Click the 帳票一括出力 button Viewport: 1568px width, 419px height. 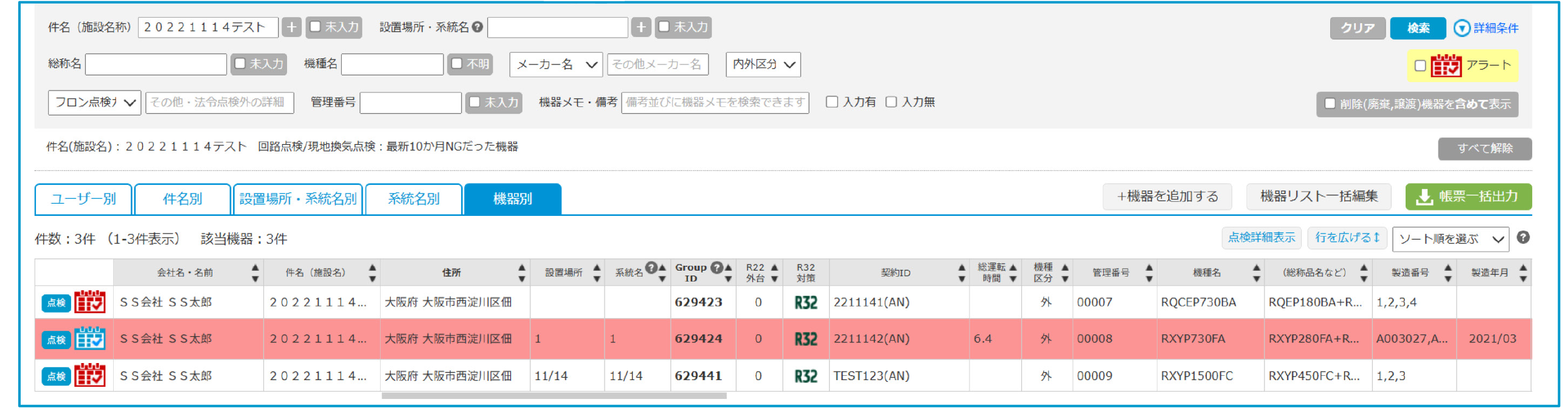(1468, 196)
